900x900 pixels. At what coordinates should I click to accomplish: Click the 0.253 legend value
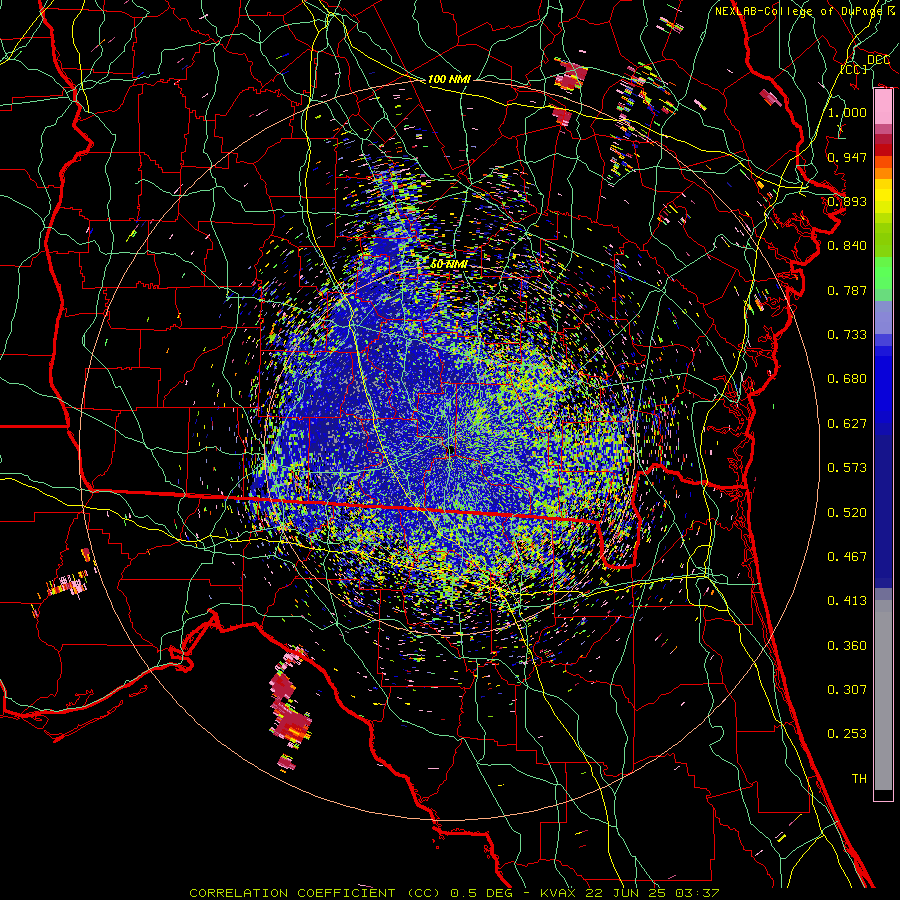coord(847,734)
